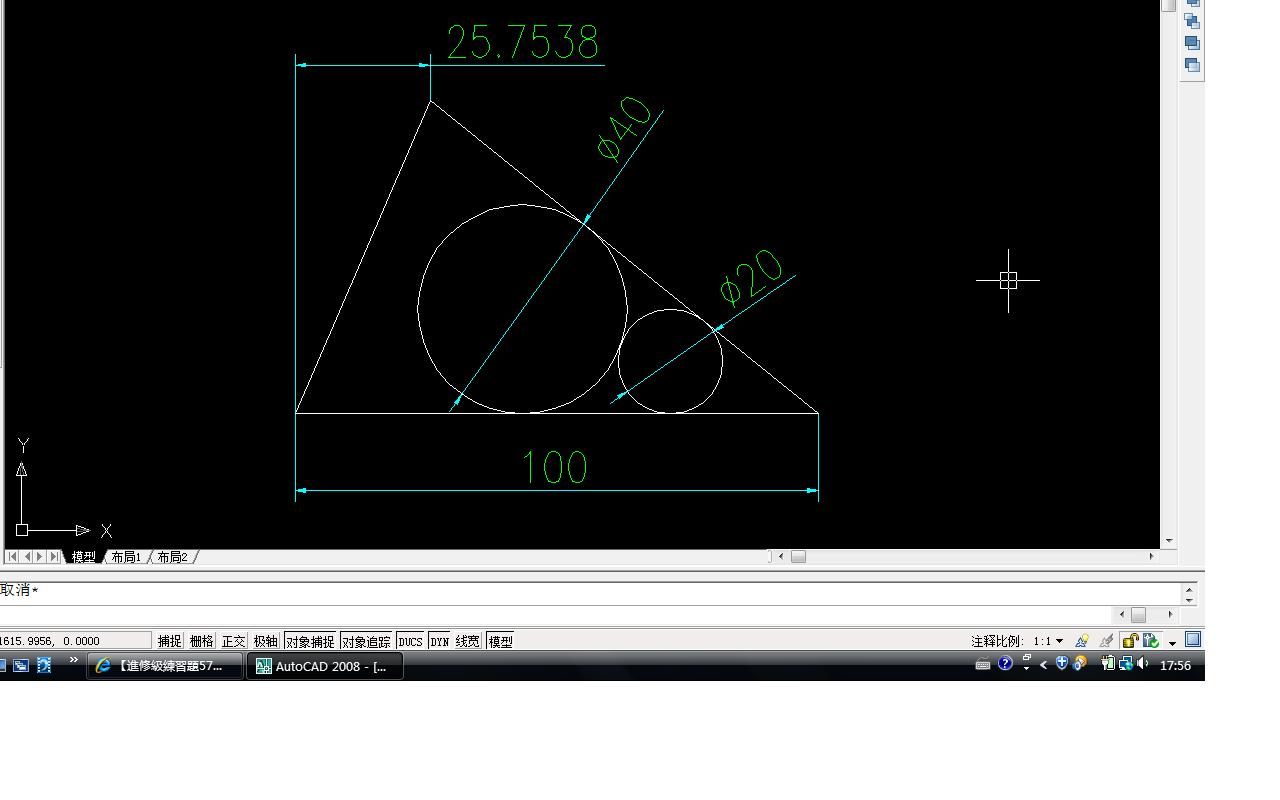Toggle 捕捉 snap mode in status bar

(x=170, y=641)
